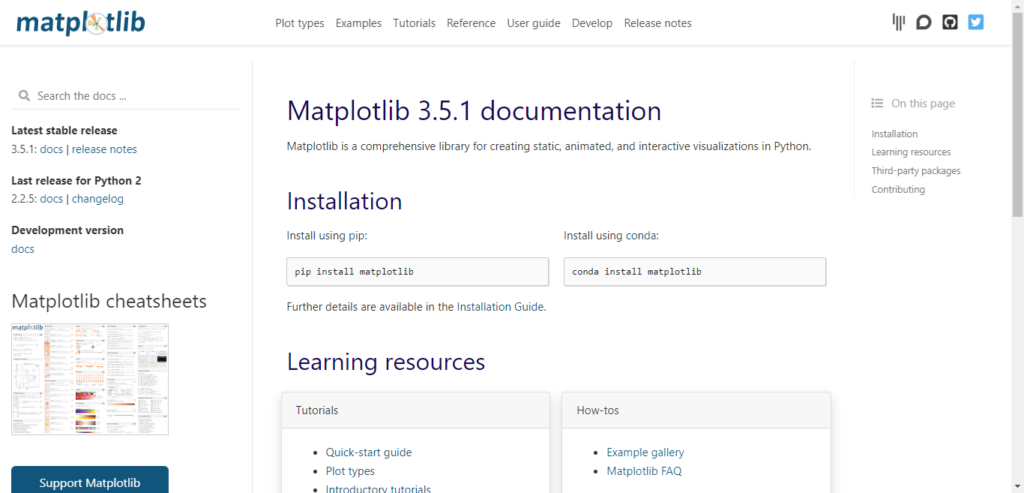Screen dimensions: 1024x493
Task: Jump to Learning resources in On this page
Action: [x=911, y=152]
